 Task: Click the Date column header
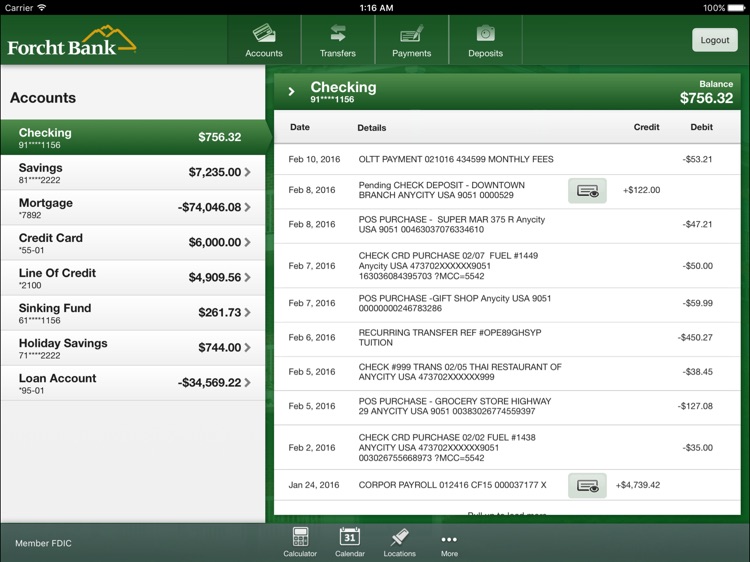tap(300, 127)
